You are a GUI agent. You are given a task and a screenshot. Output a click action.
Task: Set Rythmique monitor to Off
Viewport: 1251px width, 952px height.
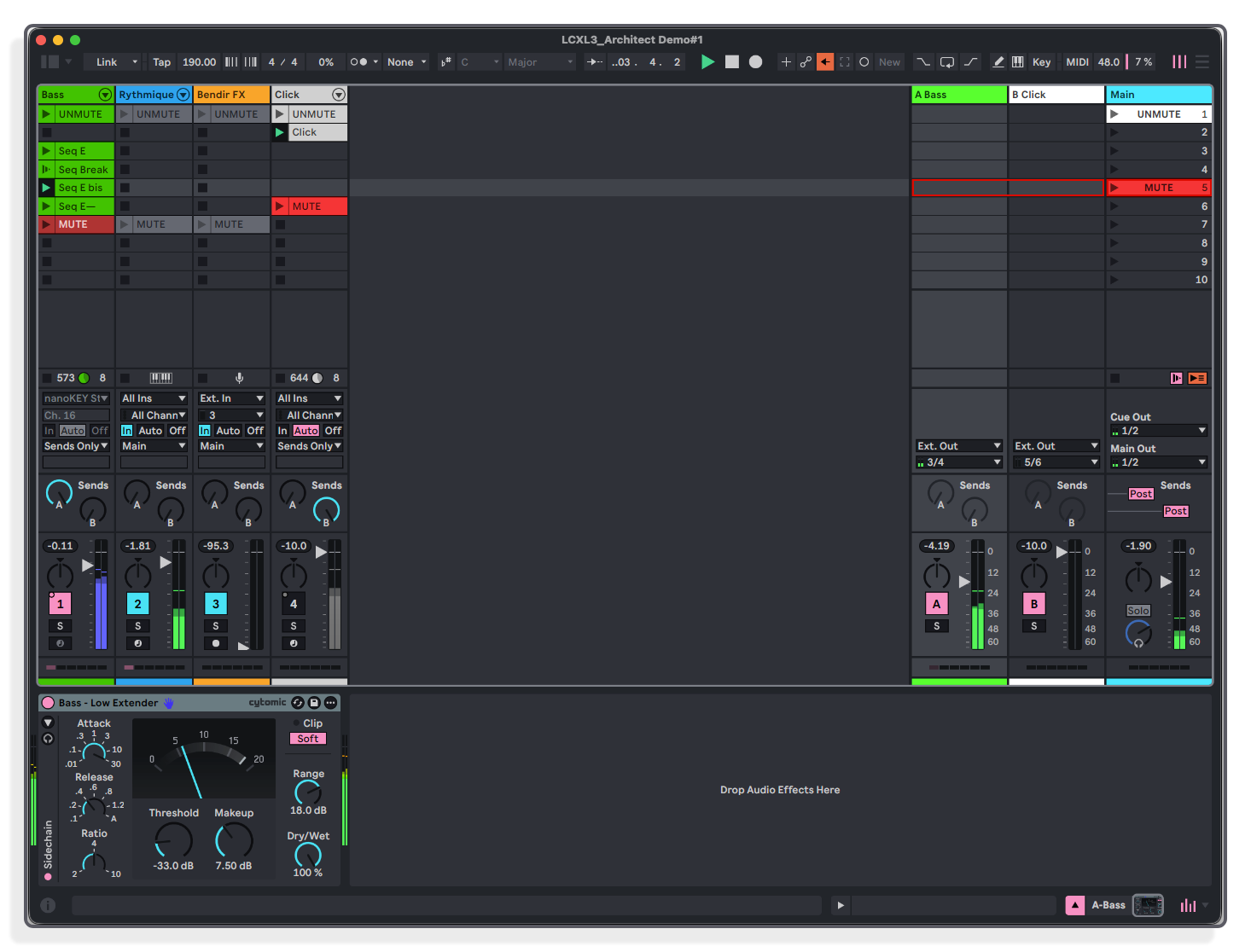177,431
